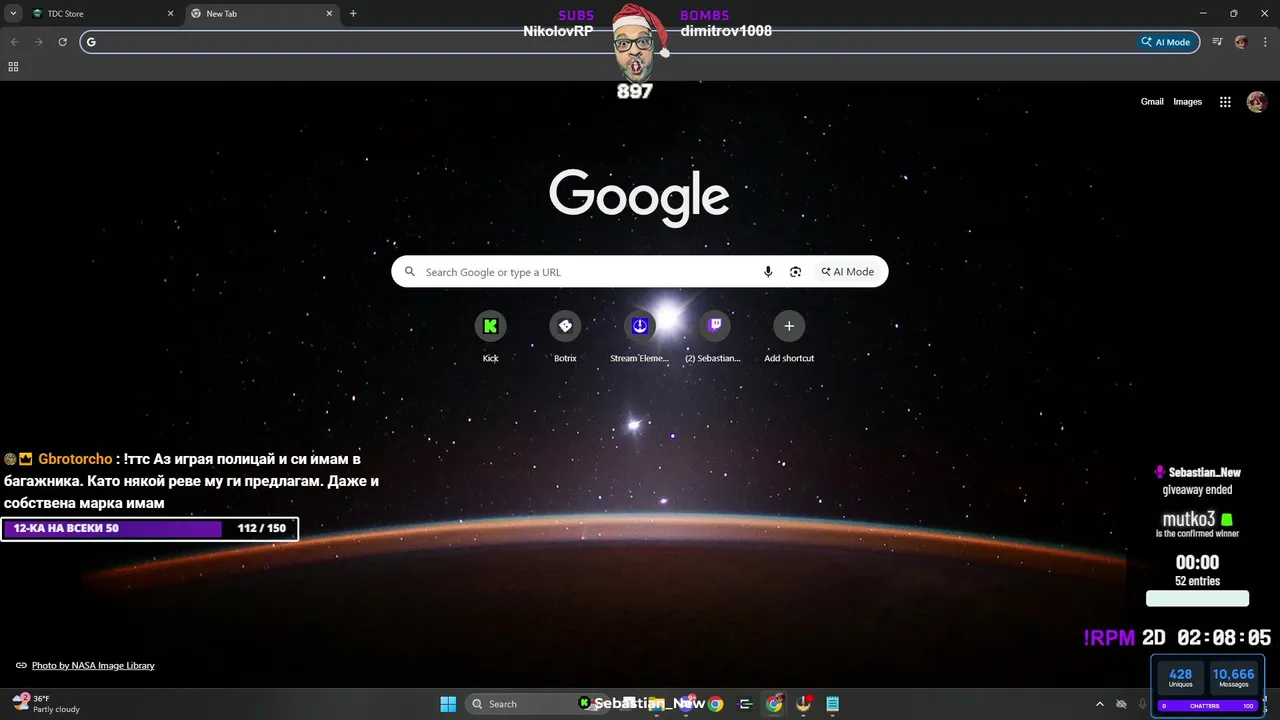Expand the tab search dropdown arrow
Image resolution: width=1280 pixels, height=720 pixels.
click(13, 14)
